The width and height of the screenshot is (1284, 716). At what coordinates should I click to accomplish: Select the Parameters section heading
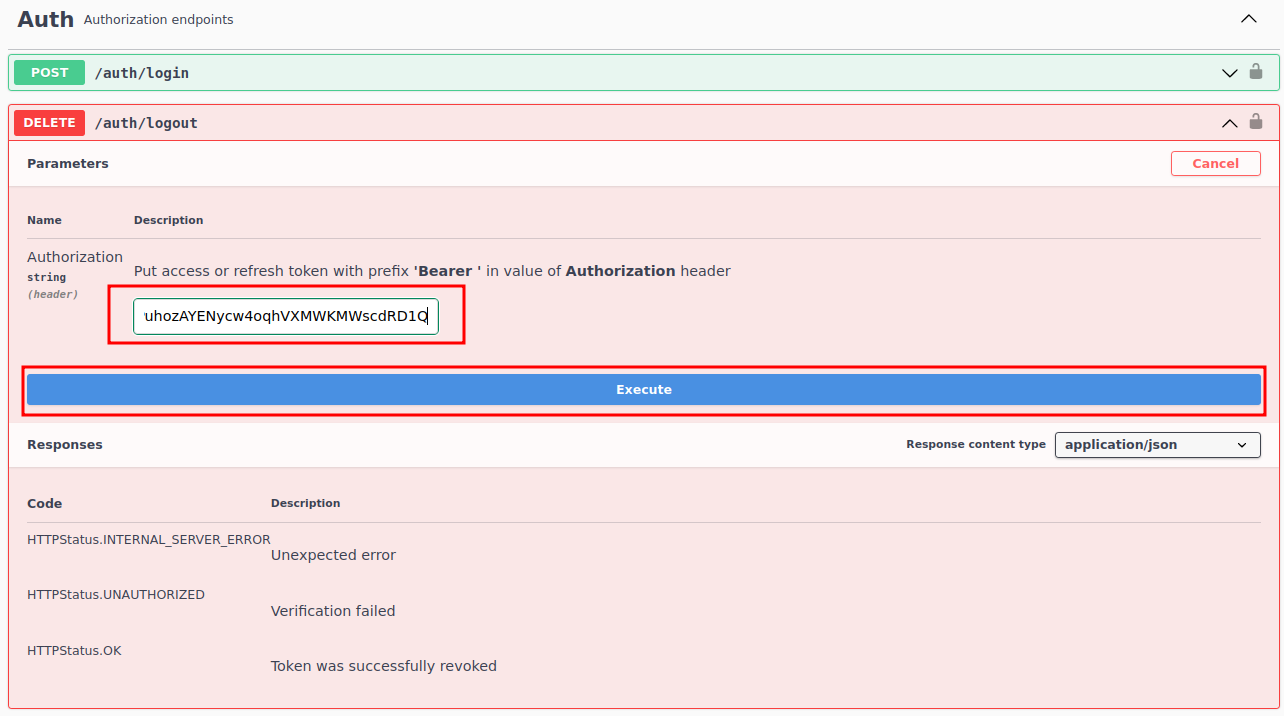tap(68, 164)
